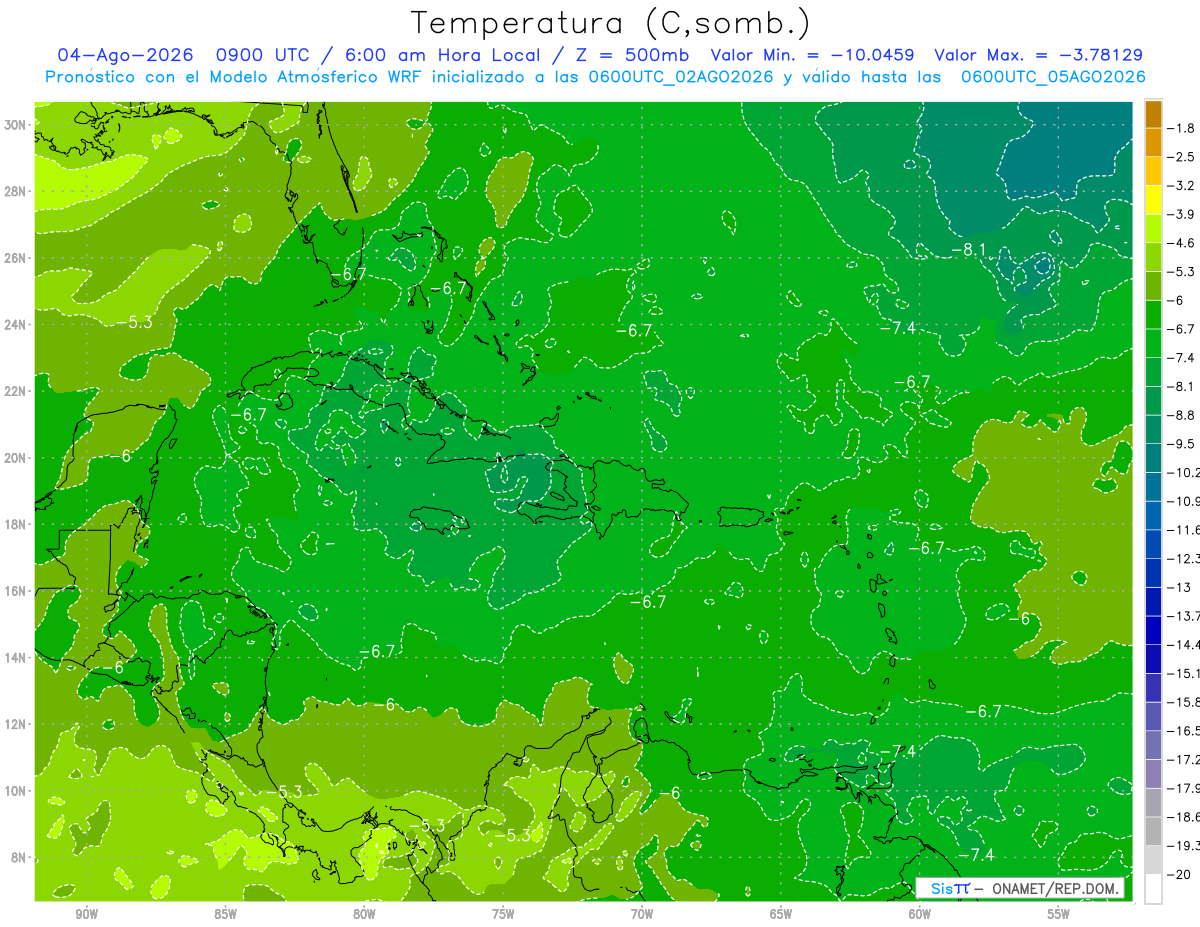Click the -2.5 colorbar label

click(1183, 157)
